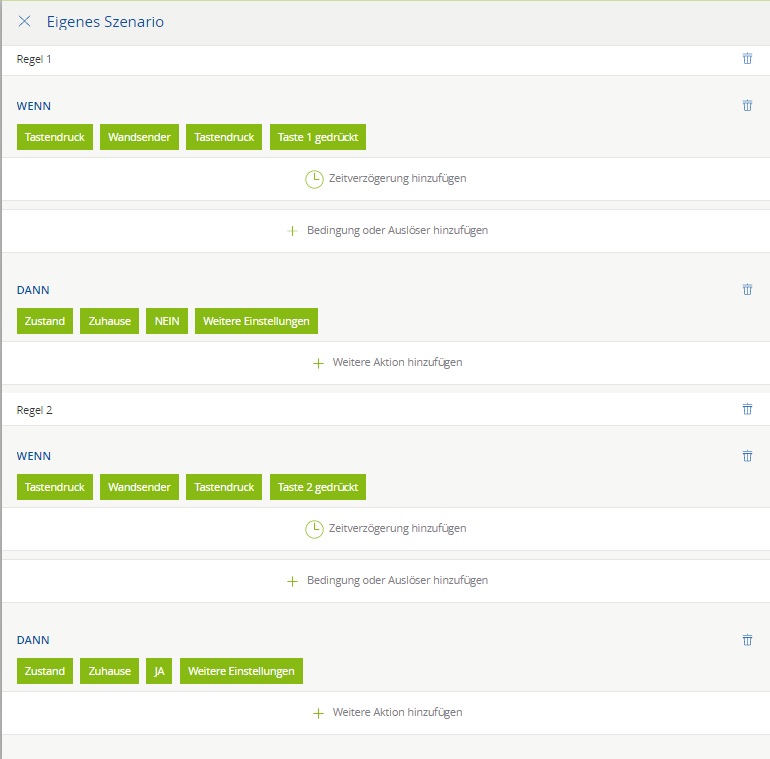Delete Regel 2 using its trash icon
Screen dimensions: 770x759
747,409
